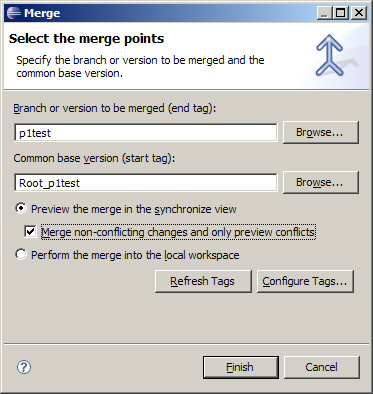Image resolution: width=373 pixels, height=394 pixels.
Task: Click the 'Branch or version to be merged' label
Action: point(115,109)
